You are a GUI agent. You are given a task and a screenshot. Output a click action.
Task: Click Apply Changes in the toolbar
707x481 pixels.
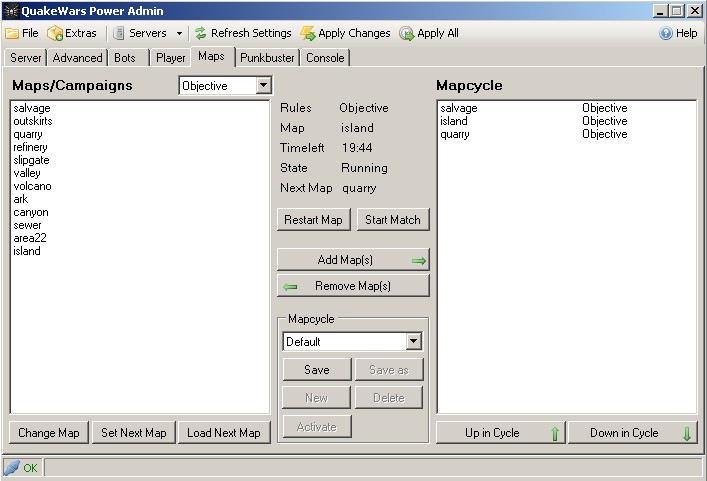345,33
